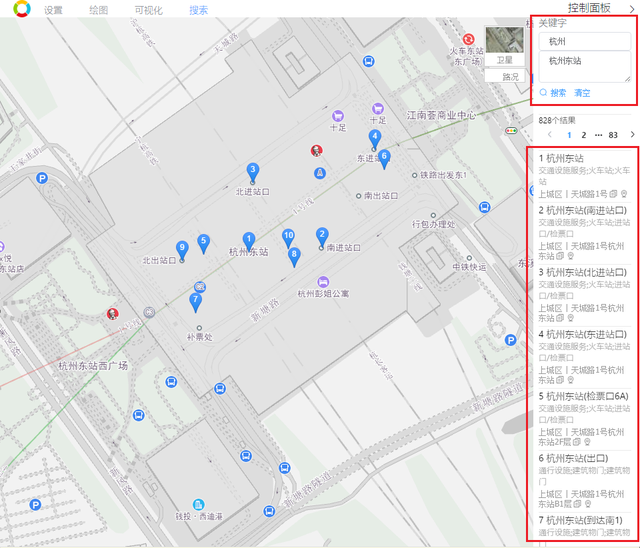This screenshot has height=548, width=640.
Task: Click the pagination ellipsis for more pages
Action: (598, 135)
